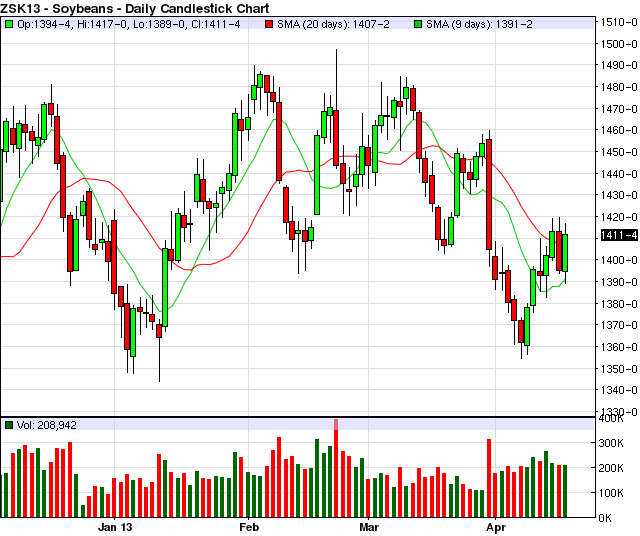Viewport: 640px width, 536px height.
Task: Click the green SMA 9 days swatch
Action: (418, 24)
